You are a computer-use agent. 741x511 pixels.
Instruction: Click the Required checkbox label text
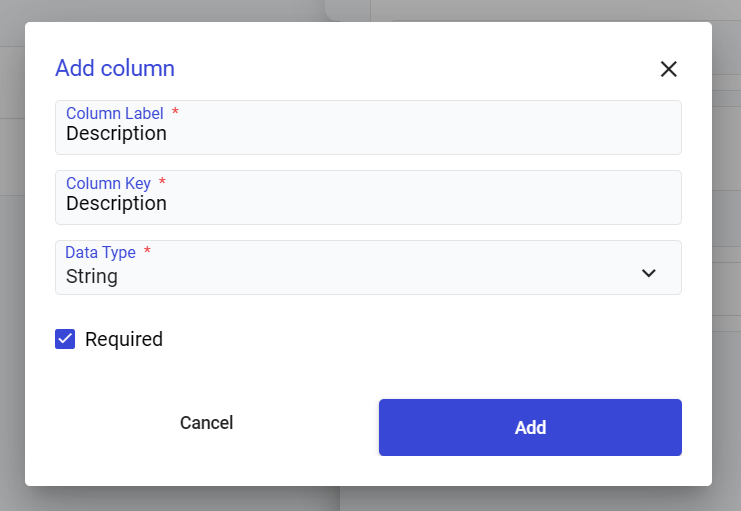tap(124, 339)
